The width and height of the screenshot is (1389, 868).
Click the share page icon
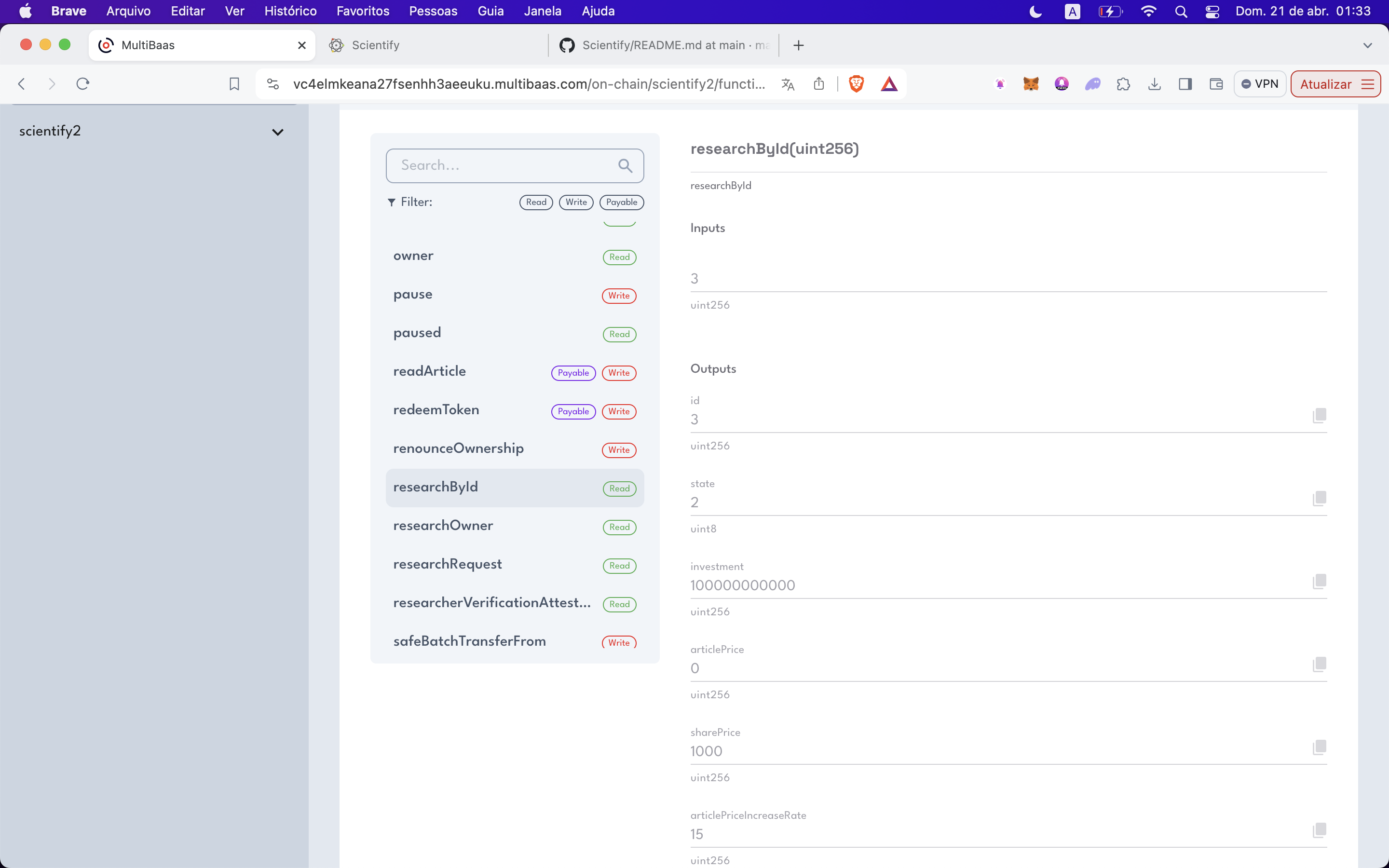[818, 84]
